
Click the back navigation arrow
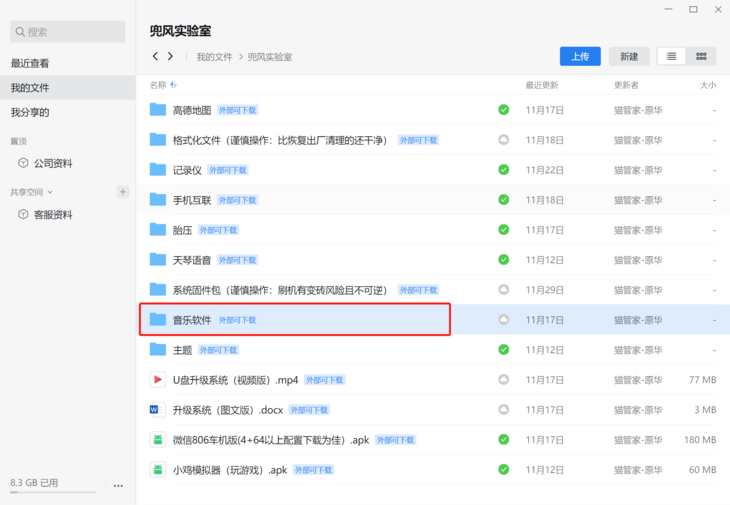coord(155,57)
